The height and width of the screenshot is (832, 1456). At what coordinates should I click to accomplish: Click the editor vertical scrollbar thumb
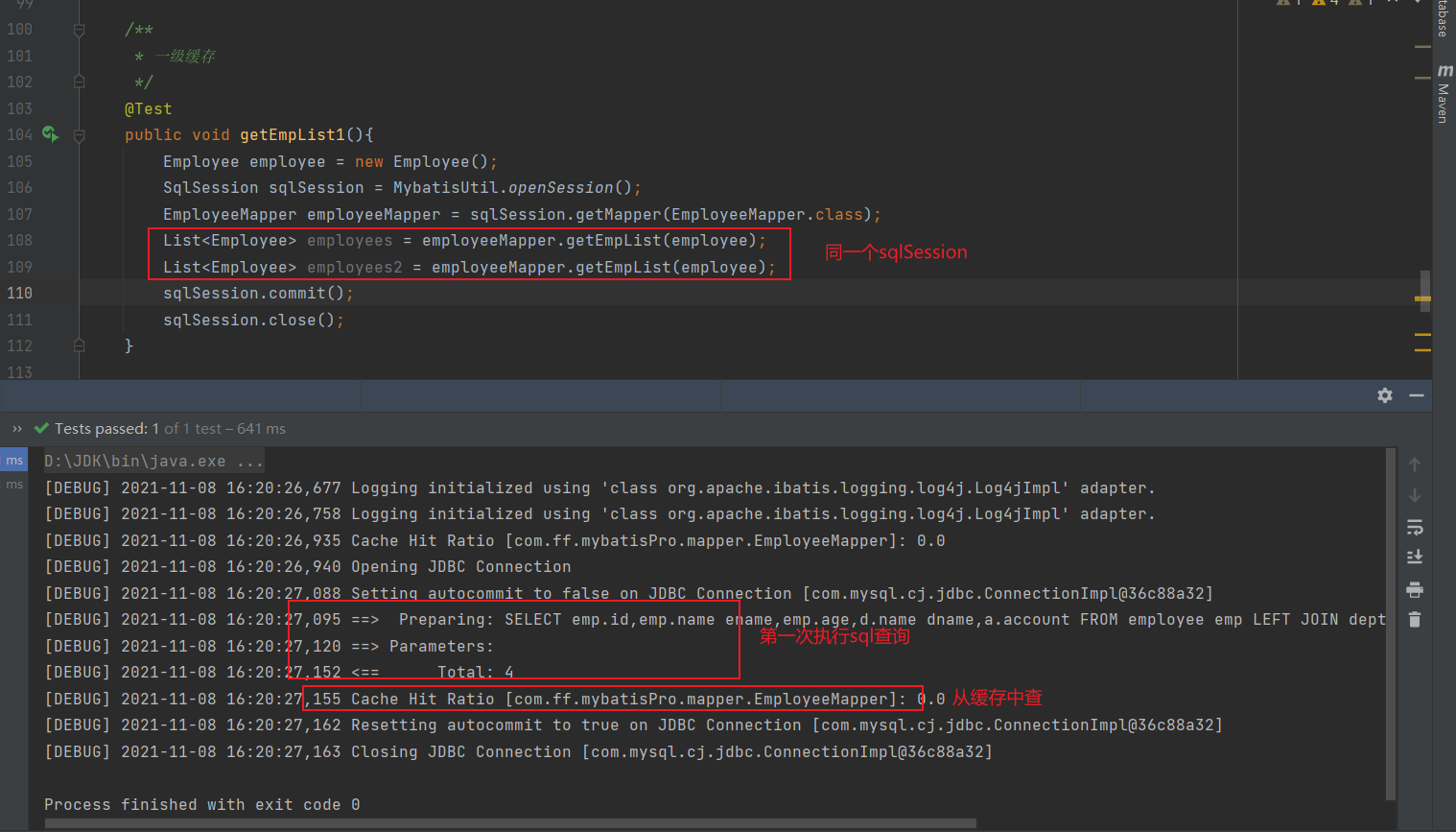tap(1425, 292)
